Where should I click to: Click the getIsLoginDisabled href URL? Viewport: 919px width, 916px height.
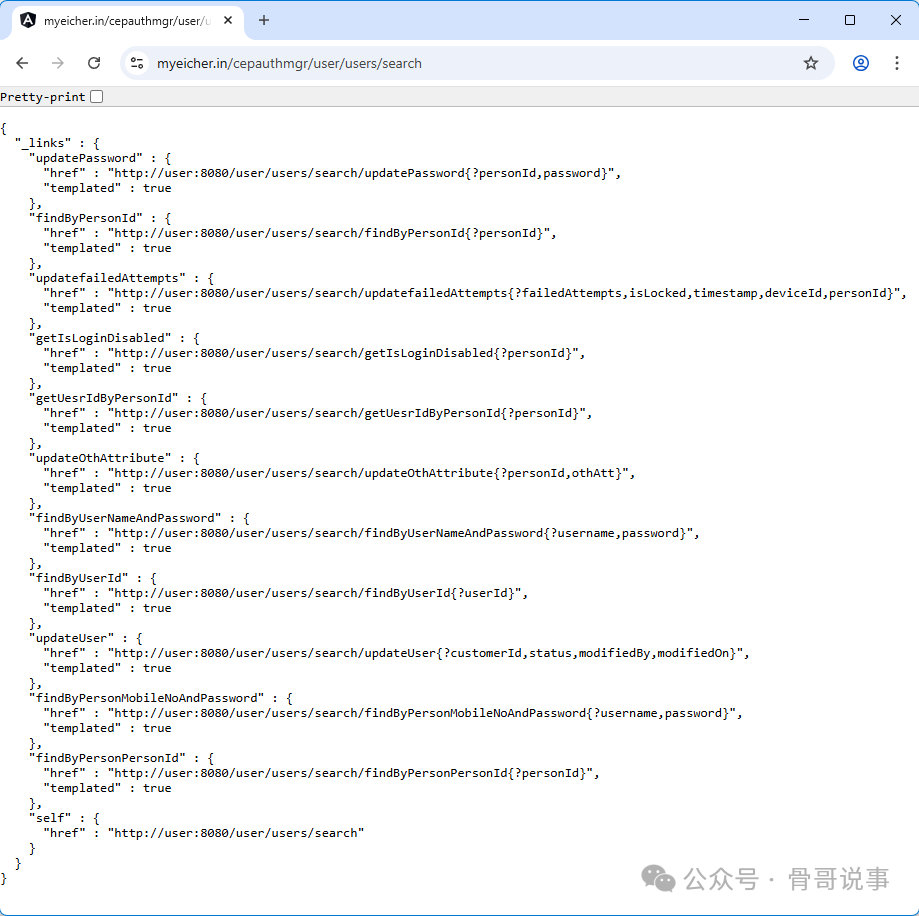[343, 353]
